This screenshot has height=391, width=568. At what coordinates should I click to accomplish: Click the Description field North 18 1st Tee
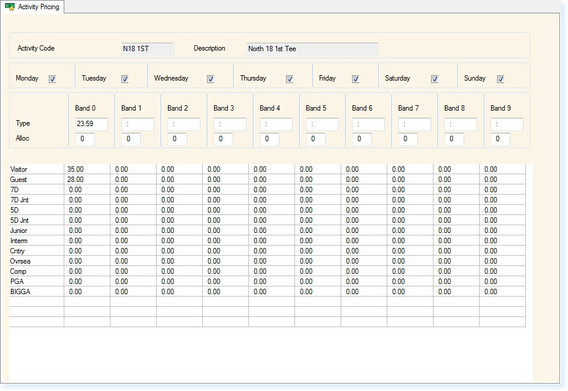click(312, 49)
